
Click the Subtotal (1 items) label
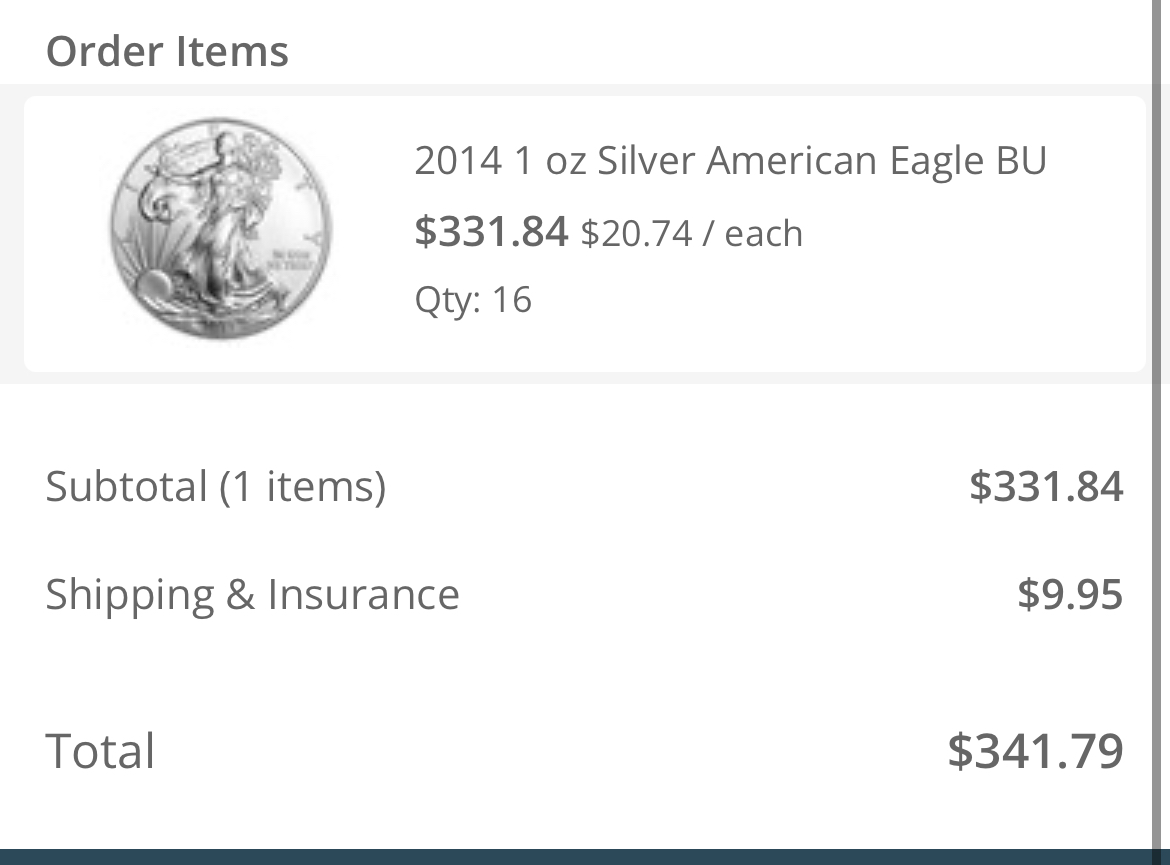point(215,486)
